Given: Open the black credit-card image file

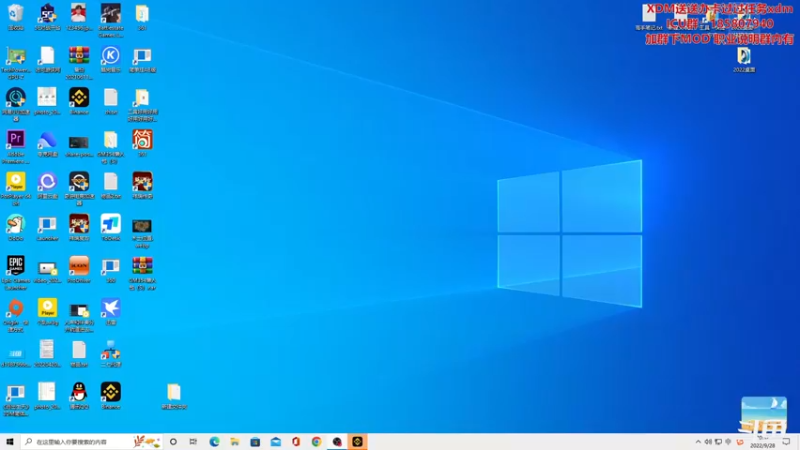Looking at the screenshot, I should pos(79,142).
